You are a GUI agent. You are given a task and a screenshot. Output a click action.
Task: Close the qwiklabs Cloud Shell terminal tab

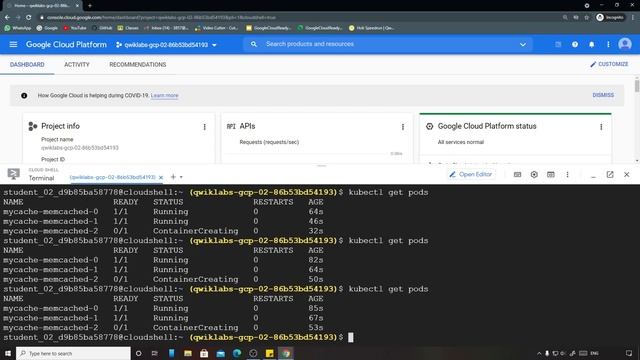point(161,177)
